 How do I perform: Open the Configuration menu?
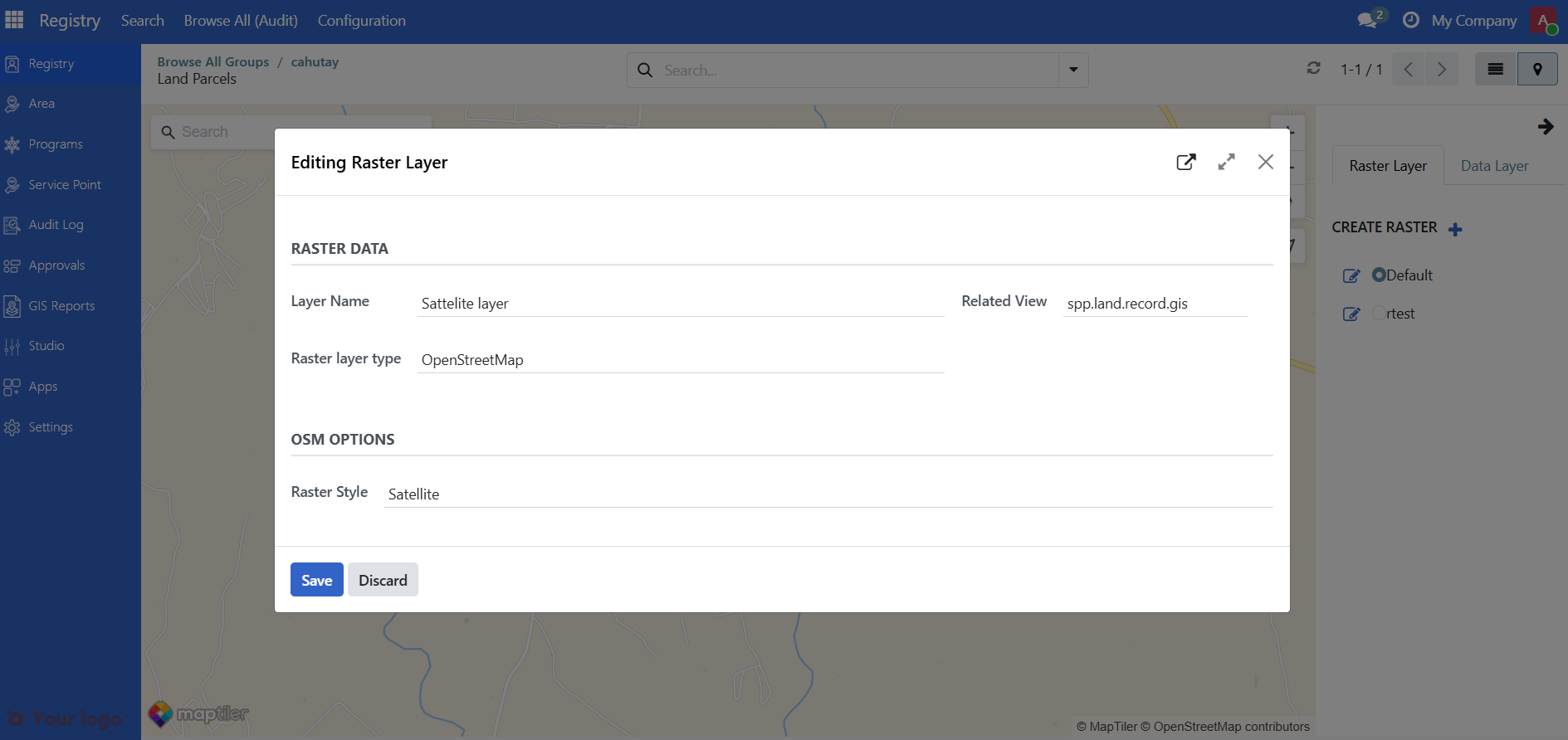click(x=362, y=21)
